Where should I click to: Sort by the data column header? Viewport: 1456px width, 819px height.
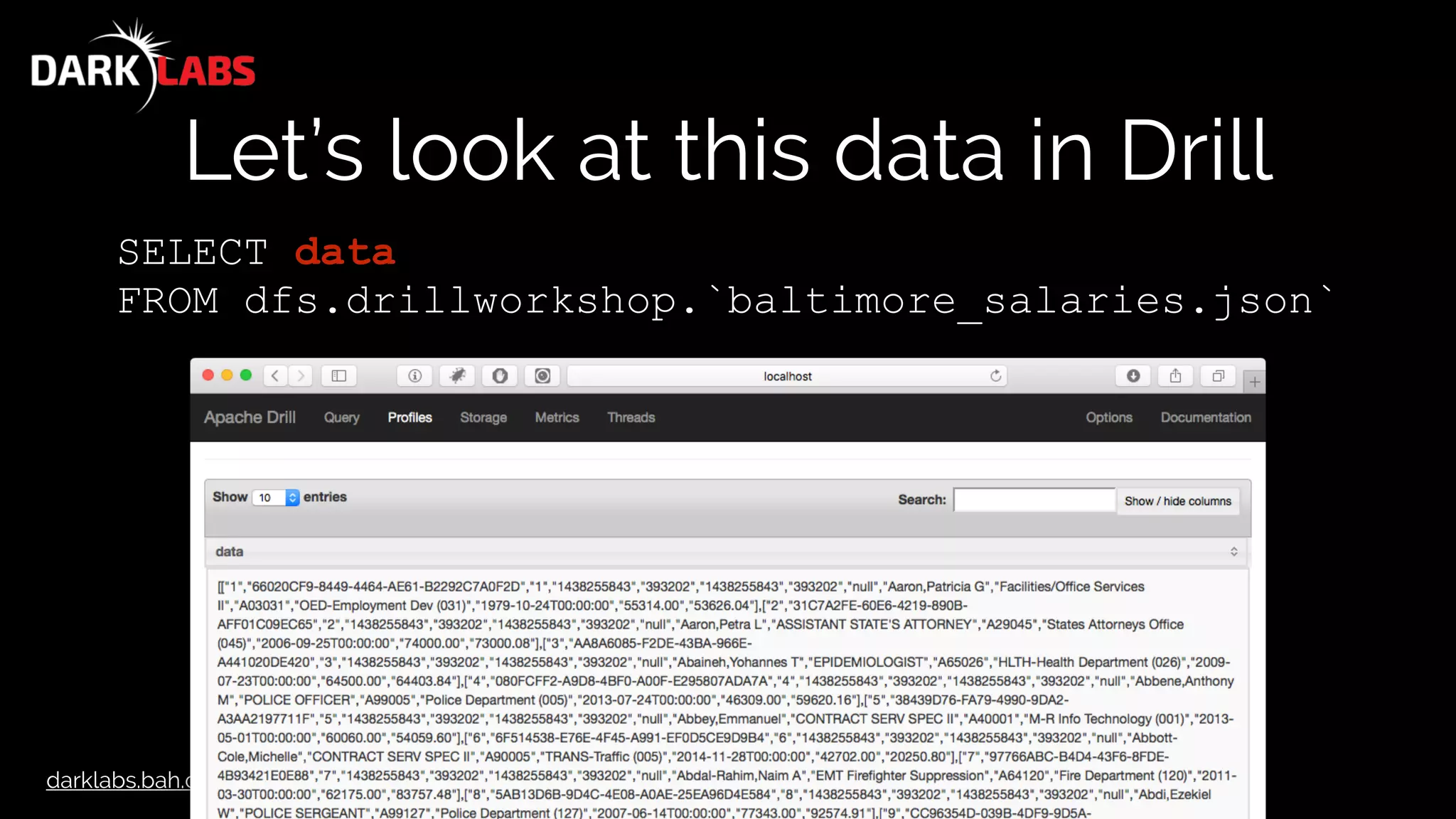point(726,552)
